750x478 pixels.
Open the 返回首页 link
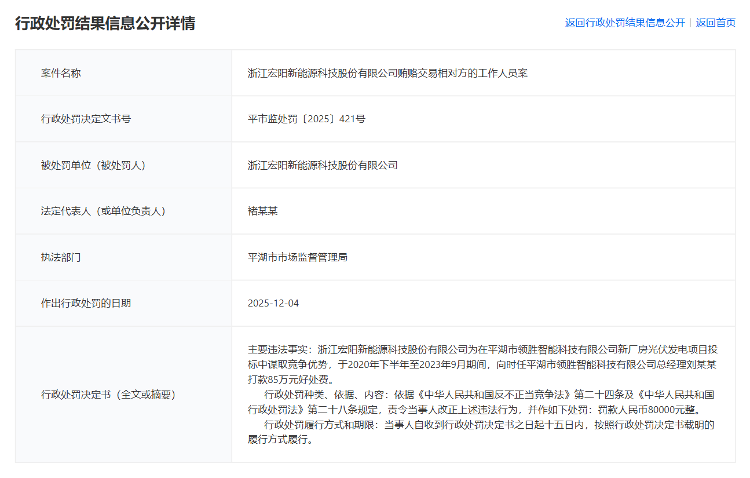pyautogui.click(x=715, y=22)
